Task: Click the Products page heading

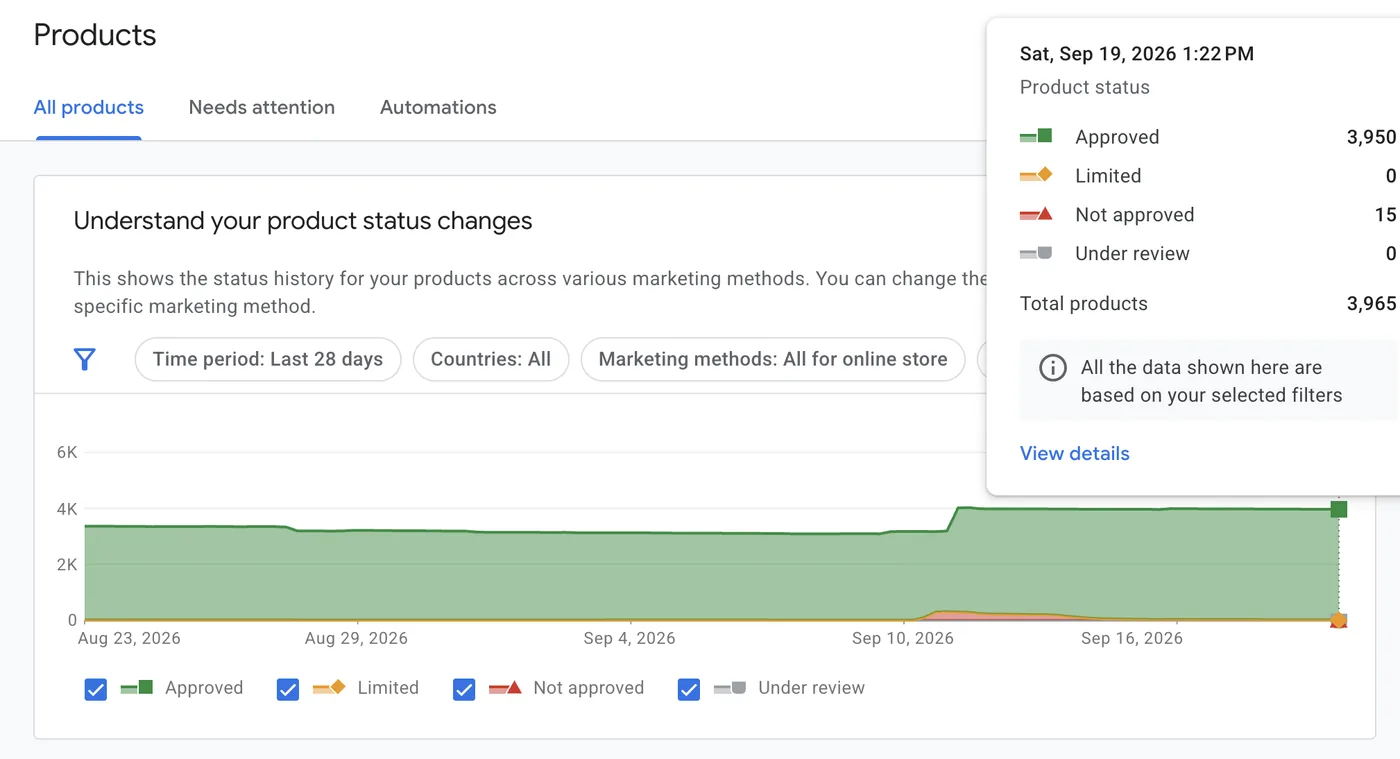Action: click(x=95, y=35)
